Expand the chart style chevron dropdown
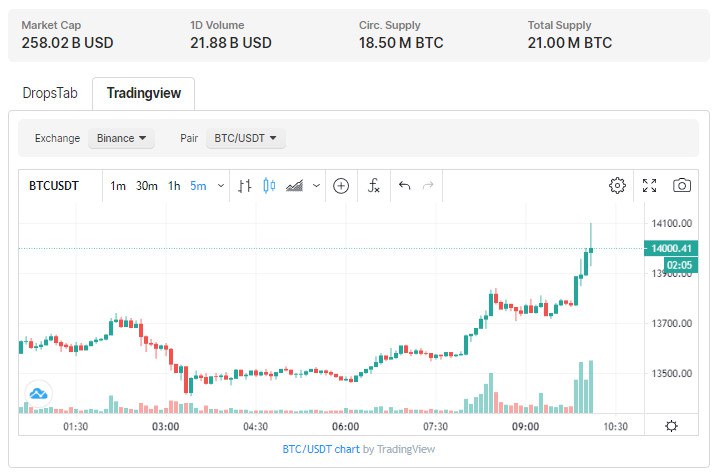718x475 pixels. pos(317,186)
